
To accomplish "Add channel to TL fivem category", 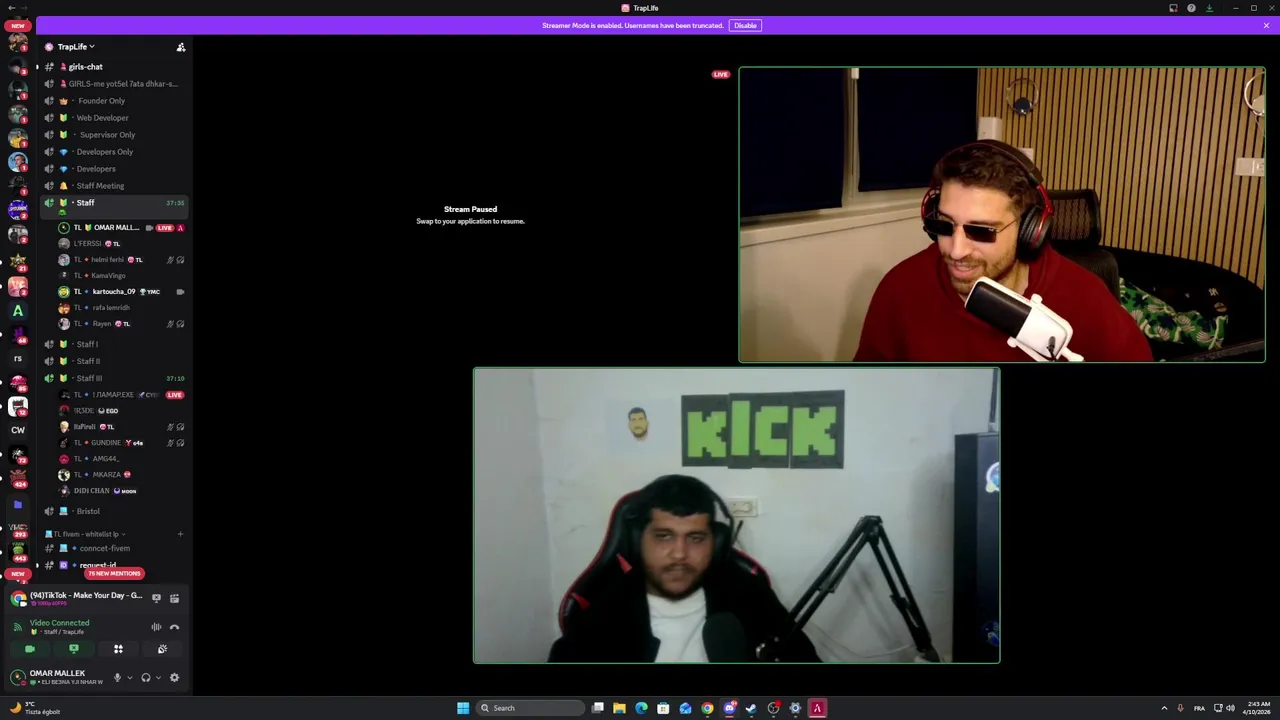I will pyautogui.click(x=180, y=534).
